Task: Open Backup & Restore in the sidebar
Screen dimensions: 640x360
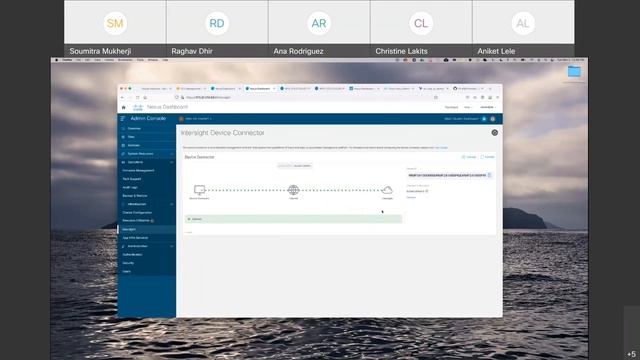Action: click(135, 196)
